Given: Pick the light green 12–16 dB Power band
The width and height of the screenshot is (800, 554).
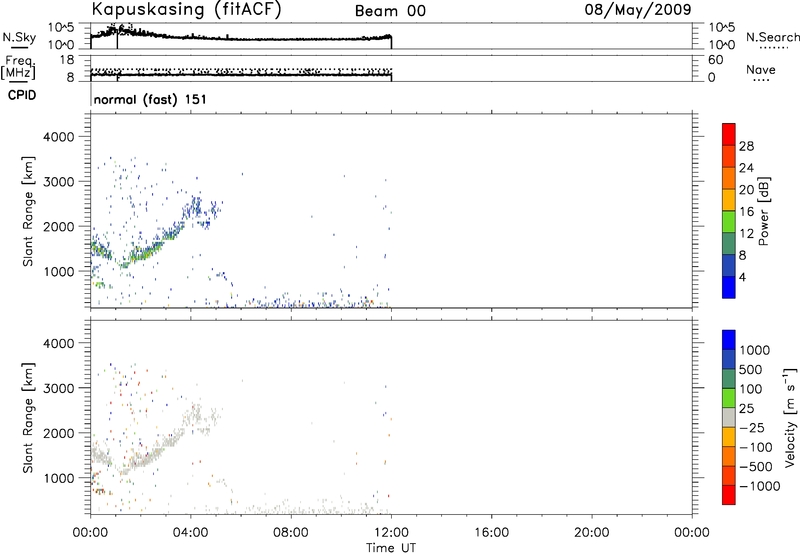Looking at the screenshot, I should pyautogui.click(x=729, y=221).
